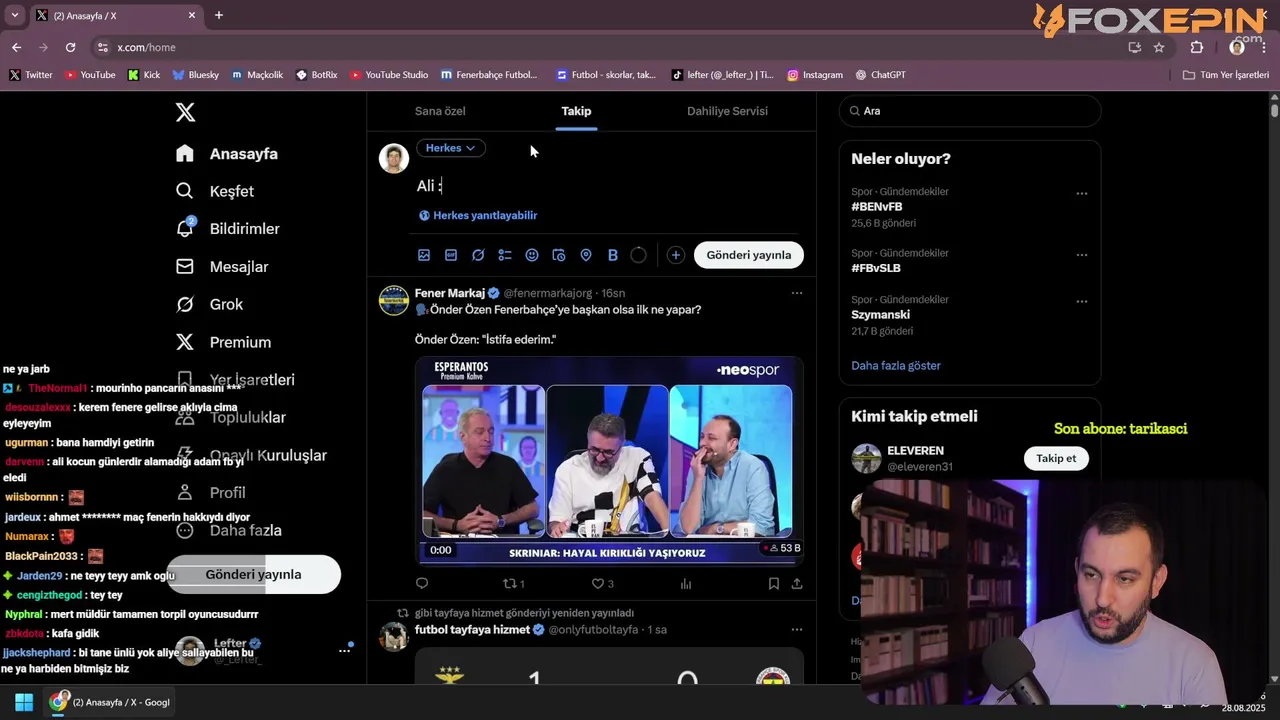
Task: Add GIF to the post
Action: (x=451, y=255)
